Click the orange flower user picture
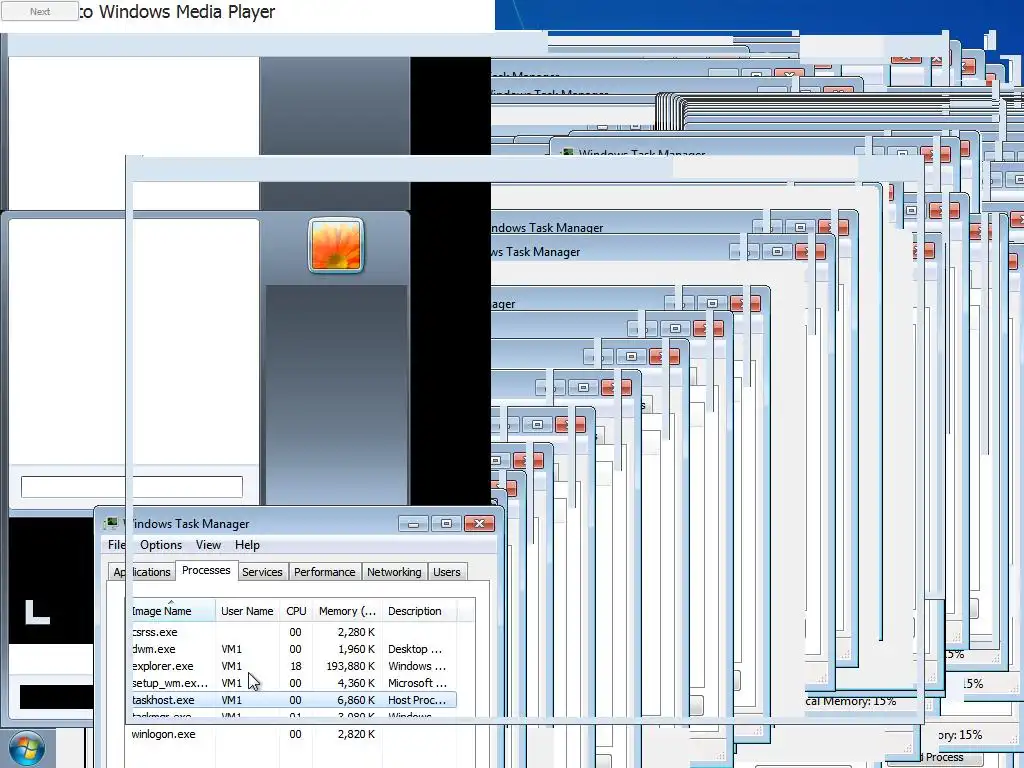Viewport: 1024px width, 768px height. [x=336, y=246]
